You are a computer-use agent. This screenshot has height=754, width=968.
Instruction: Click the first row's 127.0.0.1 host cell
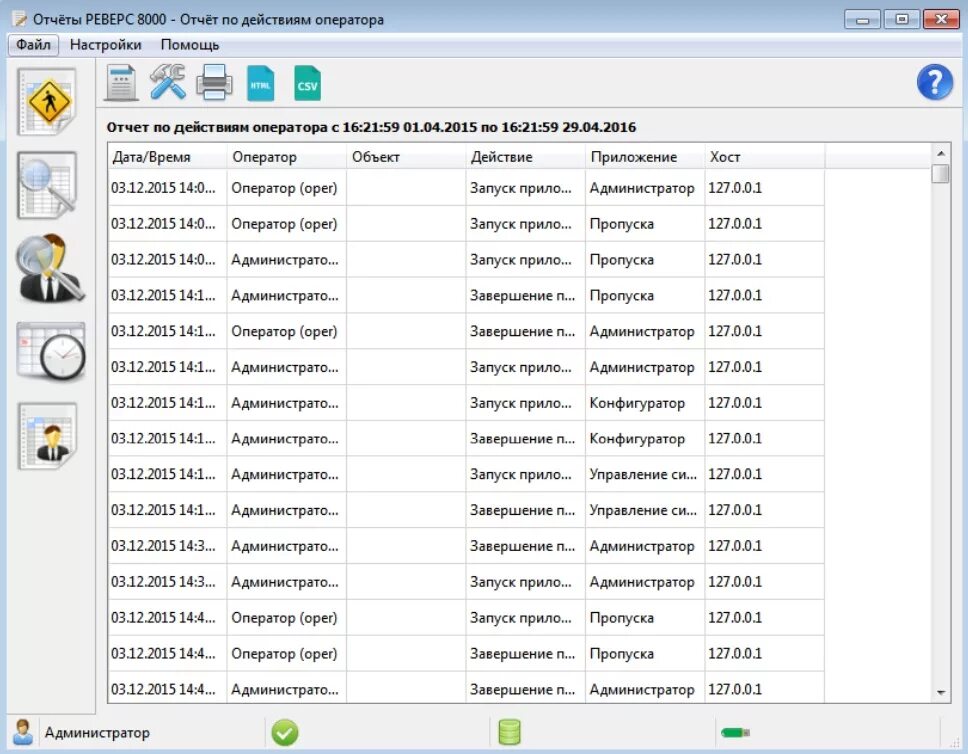pyautogui.click(x=764, y=188)
